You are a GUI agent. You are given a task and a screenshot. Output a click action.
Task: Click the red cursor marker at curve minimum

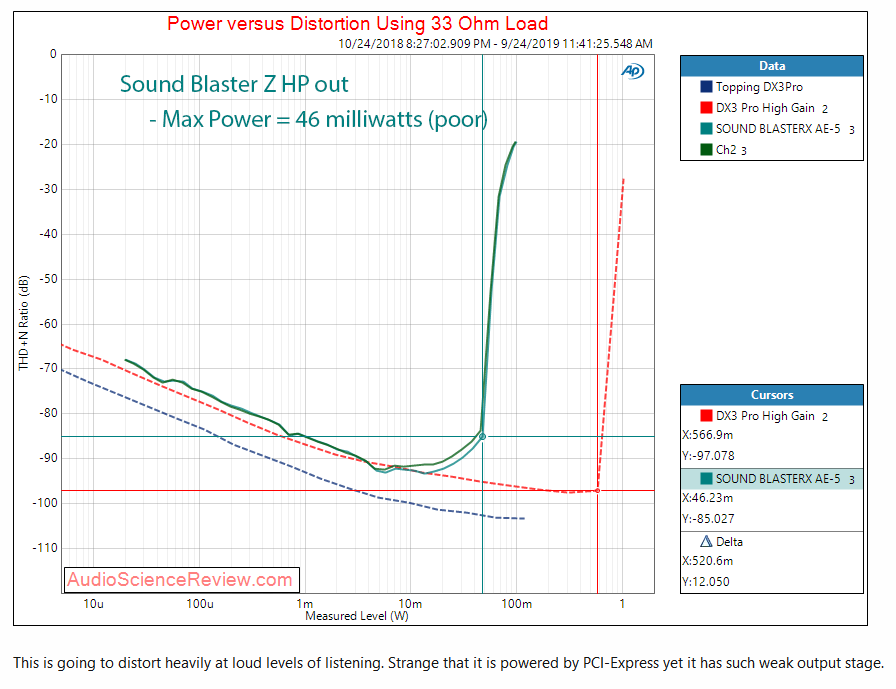pyautogui.click(x=598, y=491)
